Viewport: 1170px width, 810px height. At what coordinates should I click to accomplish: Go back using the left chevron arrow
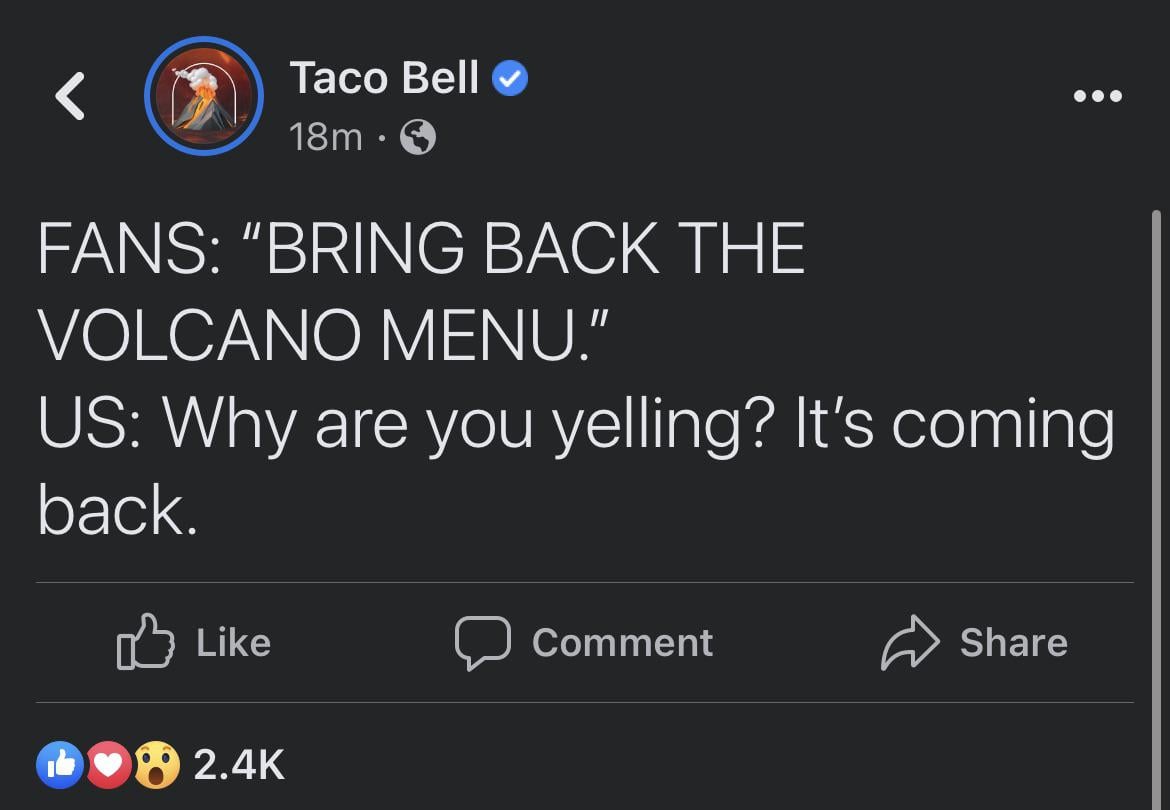click(69, 97)
